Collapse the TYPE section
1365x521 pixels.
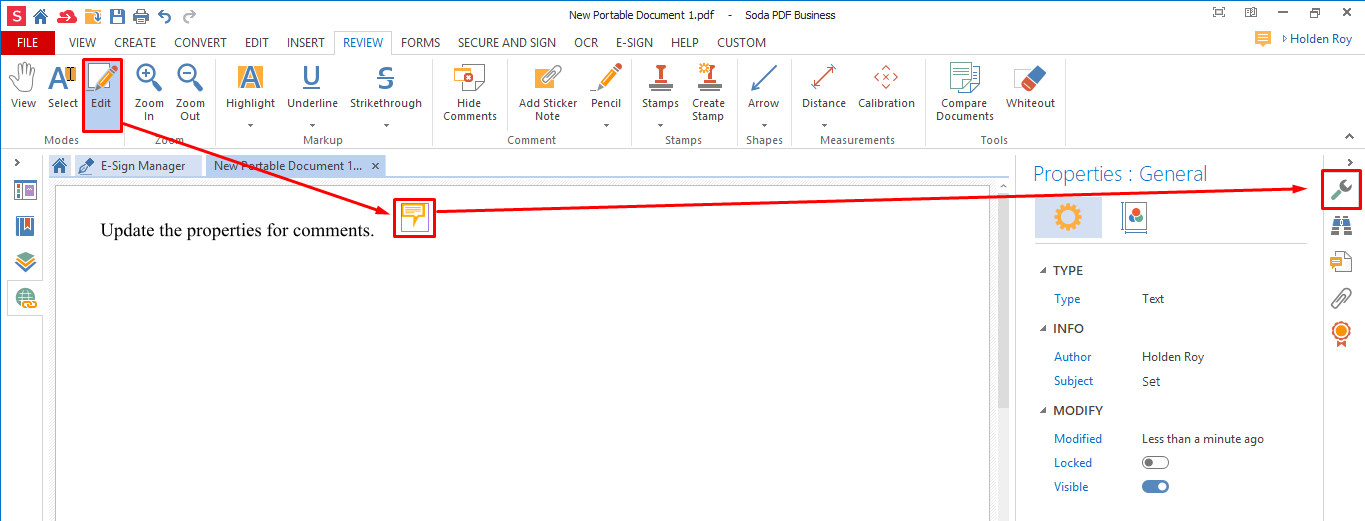[1044, 271]
